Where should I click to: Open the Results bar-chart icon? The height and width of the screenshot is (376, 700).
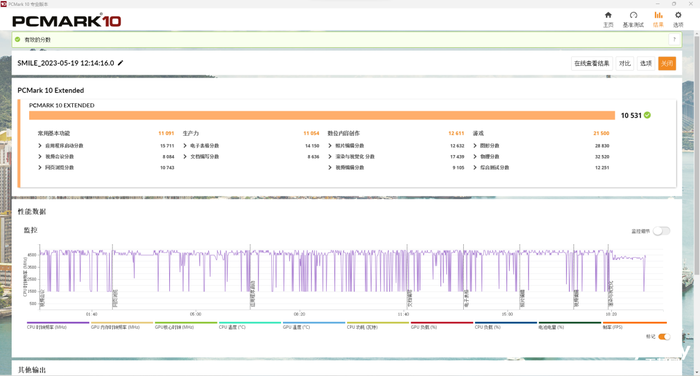pyautogui.click(x=658, y=15)
